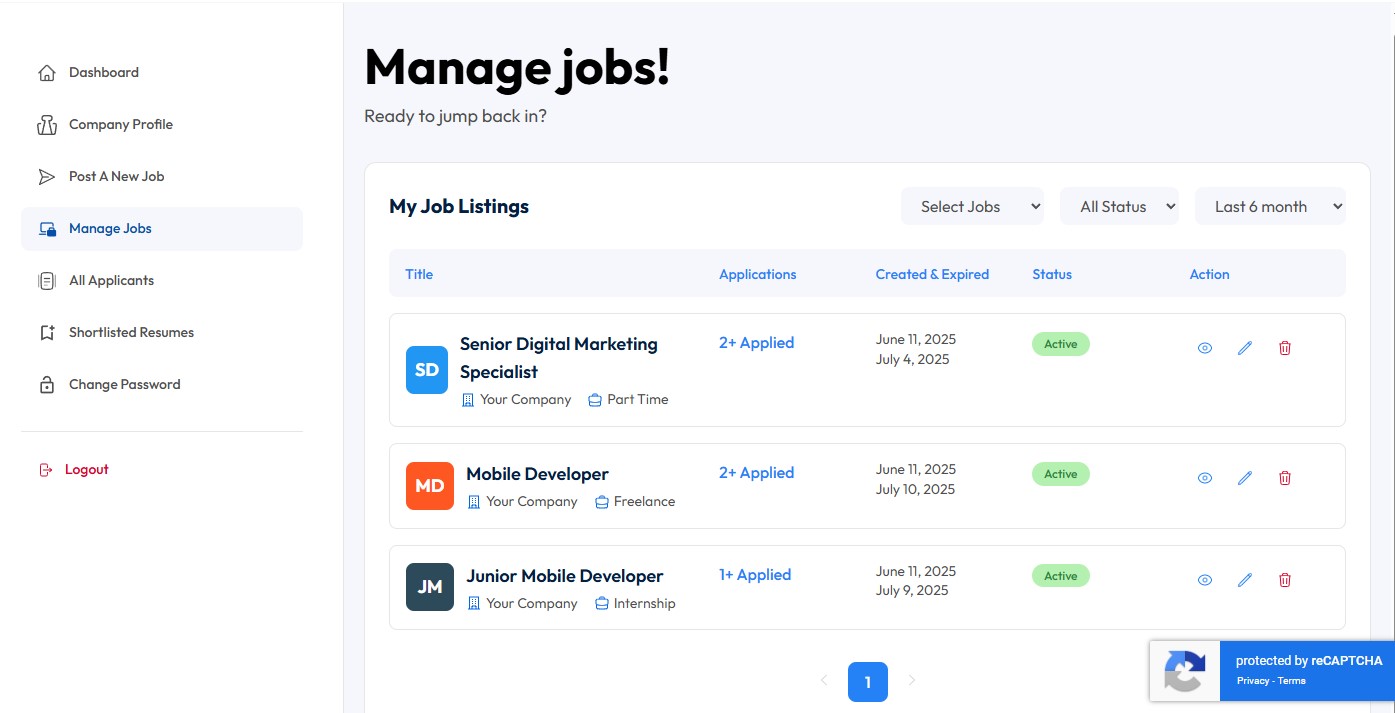Expand the All Status filter dropdown
Viewport: 1395px width, 713px height.
(1119, 207)
